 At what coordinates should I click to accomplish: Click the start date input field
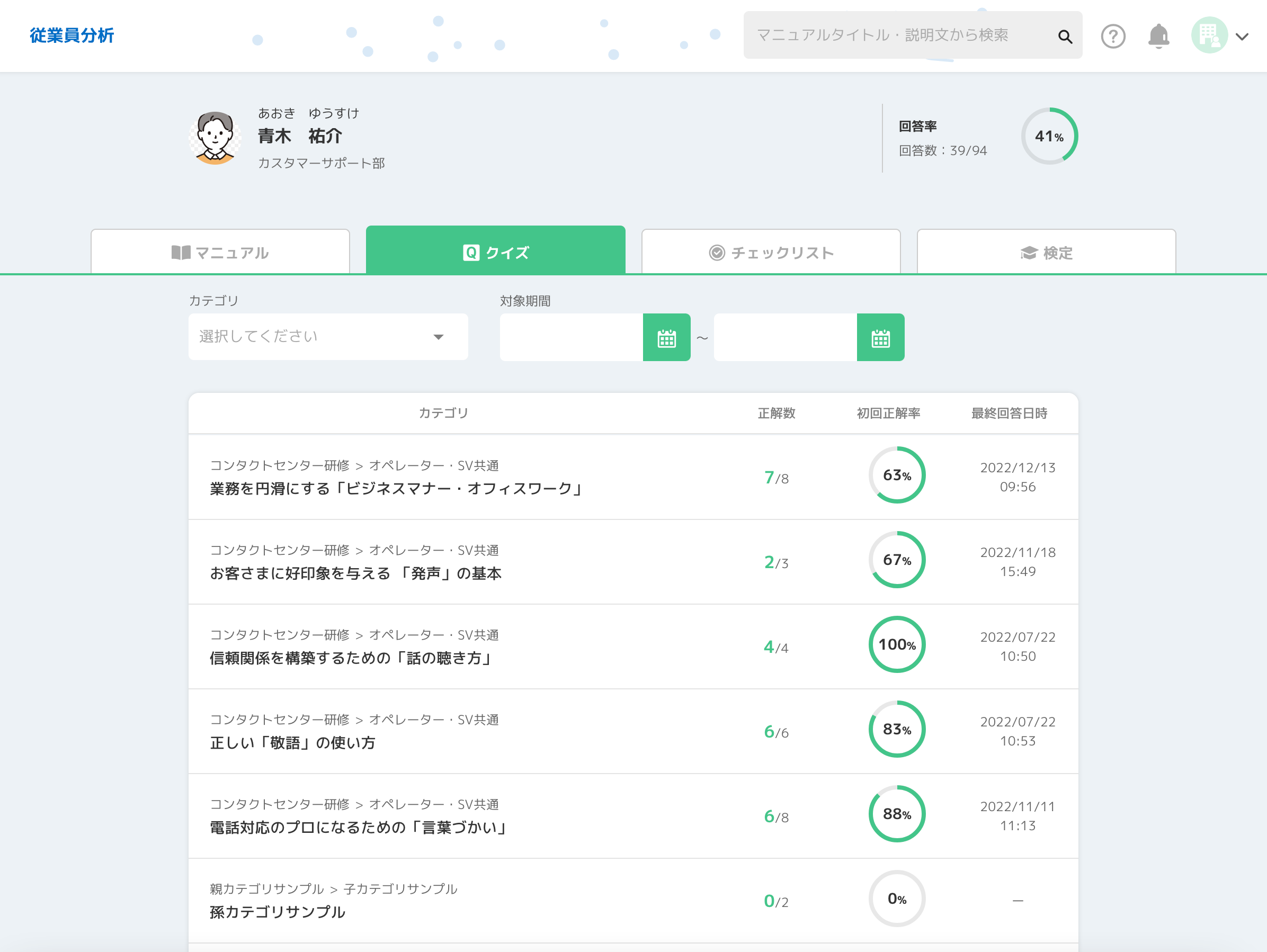tap(571, 338)
